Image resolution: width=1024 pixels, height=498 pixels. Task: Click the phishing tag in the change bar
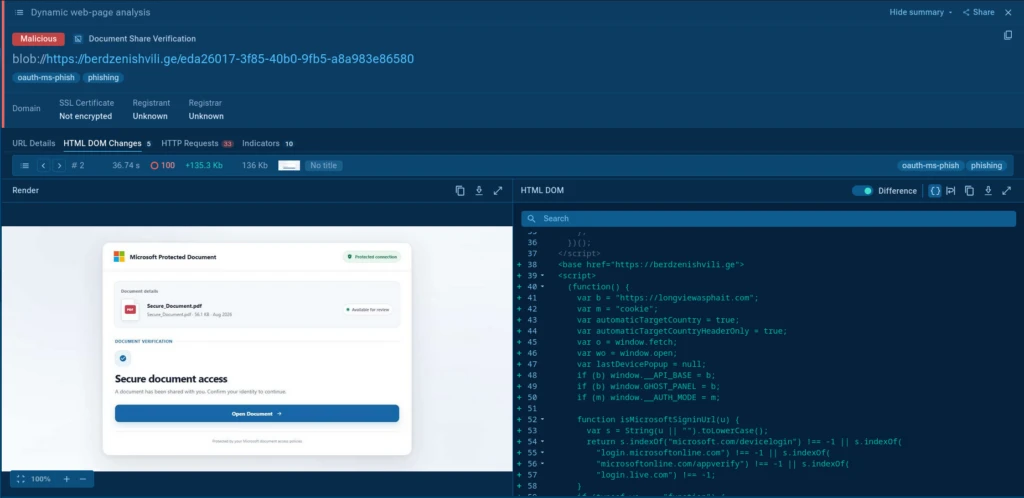[x=986, y=166]
